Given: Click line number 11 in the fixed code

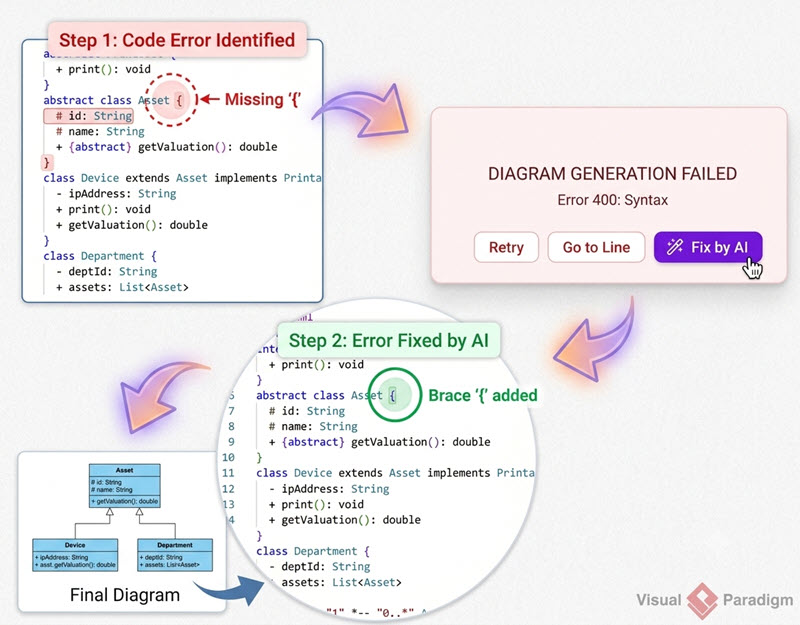Looking at the screenshot, I should point(228,473).
